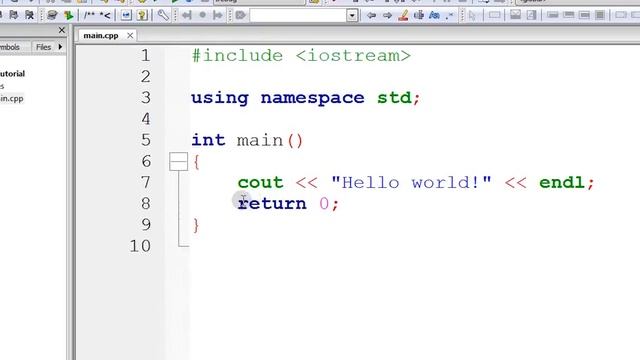
Task: Click the gray rectangle icon right of pointer
Action: (x=494, y=16)
